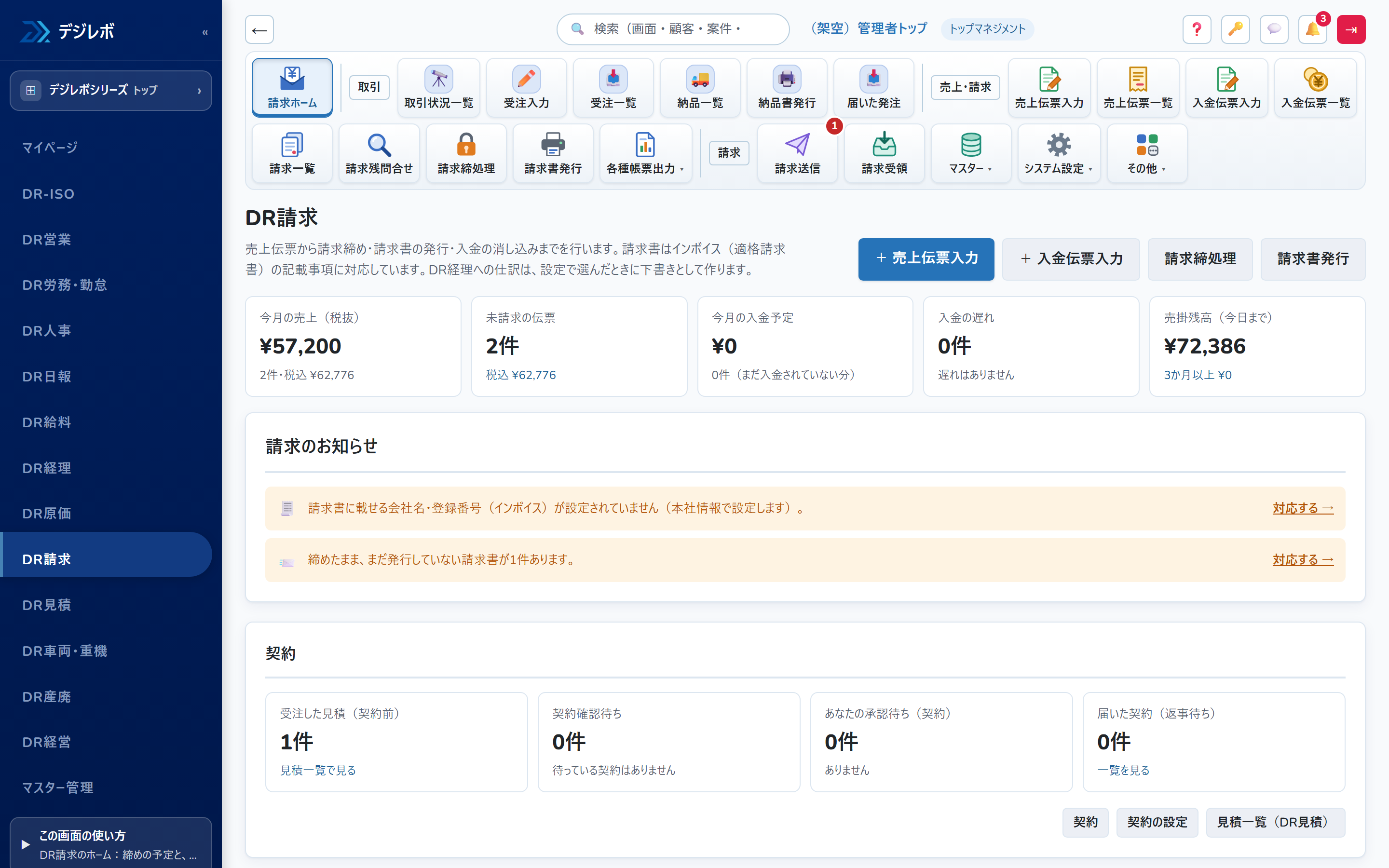Open 取引状況一覧 telescope icon
The image size is (1389, 868).
[x=438, y=87]
